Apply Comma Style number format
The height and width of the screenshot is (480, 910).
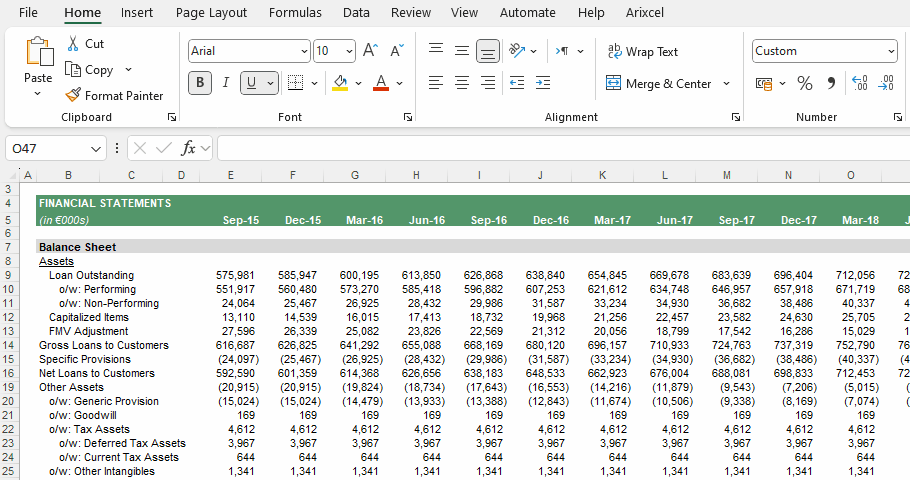(831, 84)
